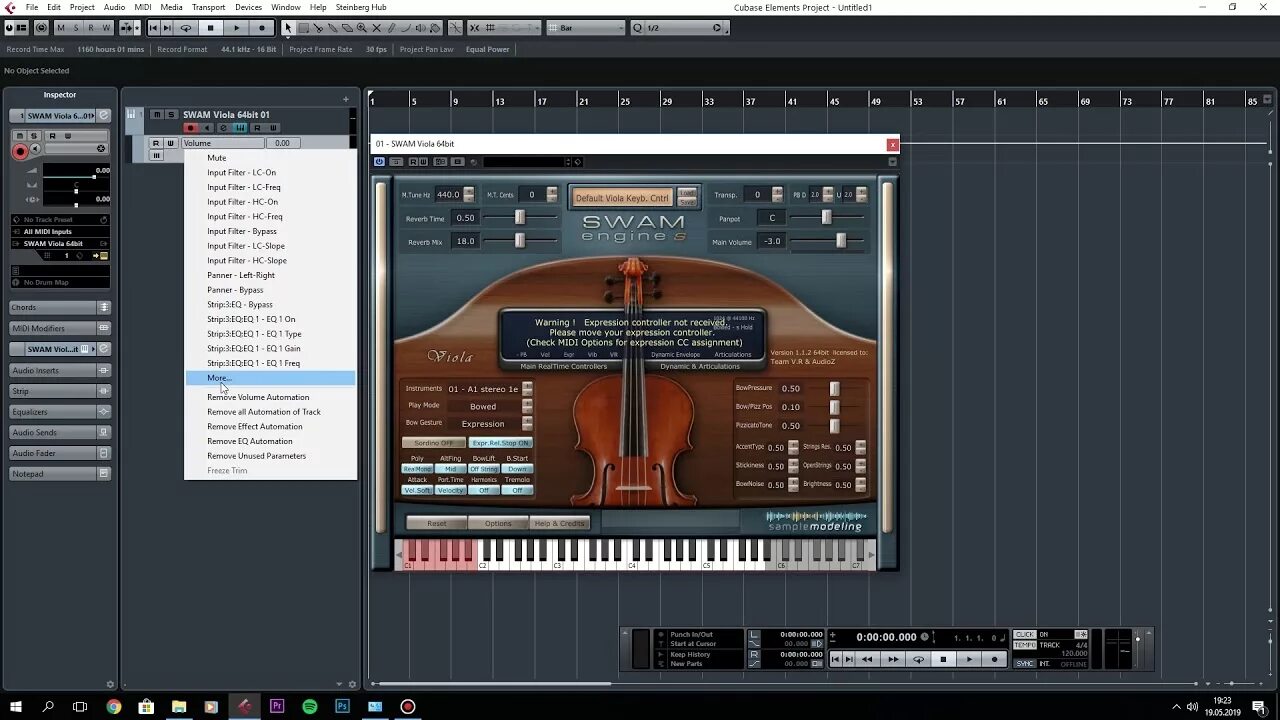The image size is (1280, 720).
Task: Select the Zoom magnifier tool
Action: coord(361,28)
